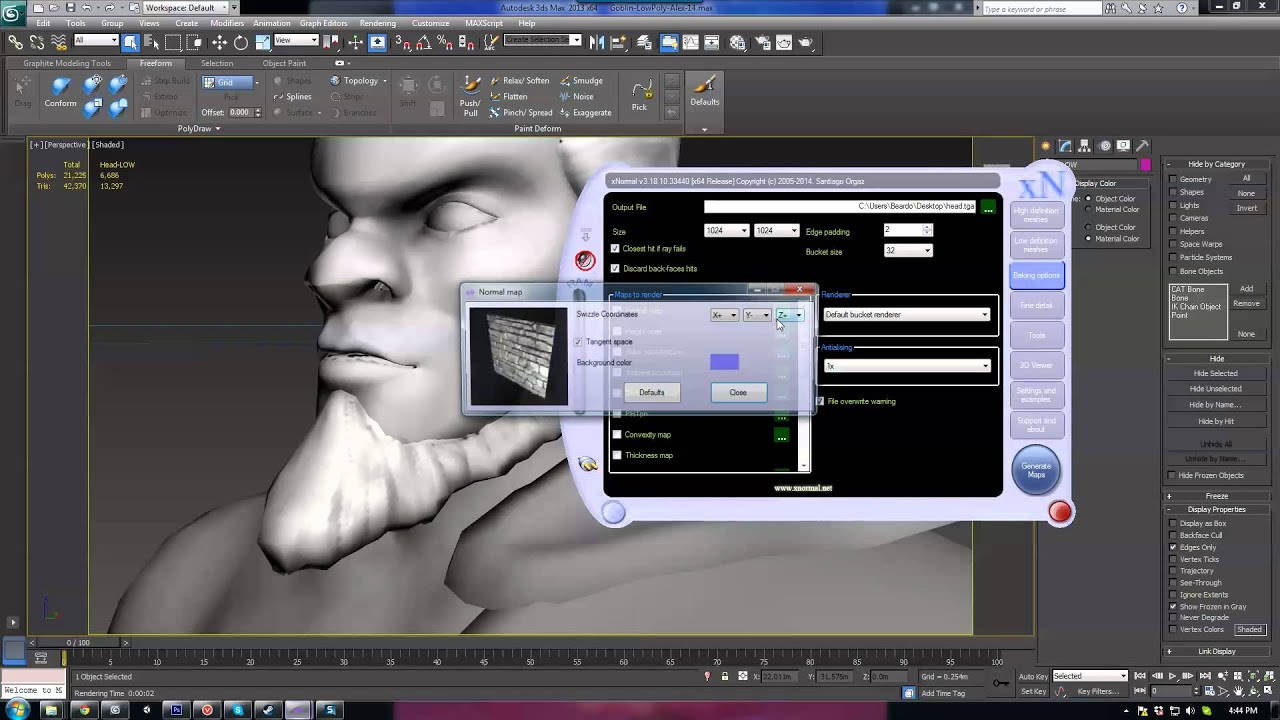This screenshot has width=1280, height=720.
Task: Choose the Flatten paint deform tool
Action: (509, 97)
